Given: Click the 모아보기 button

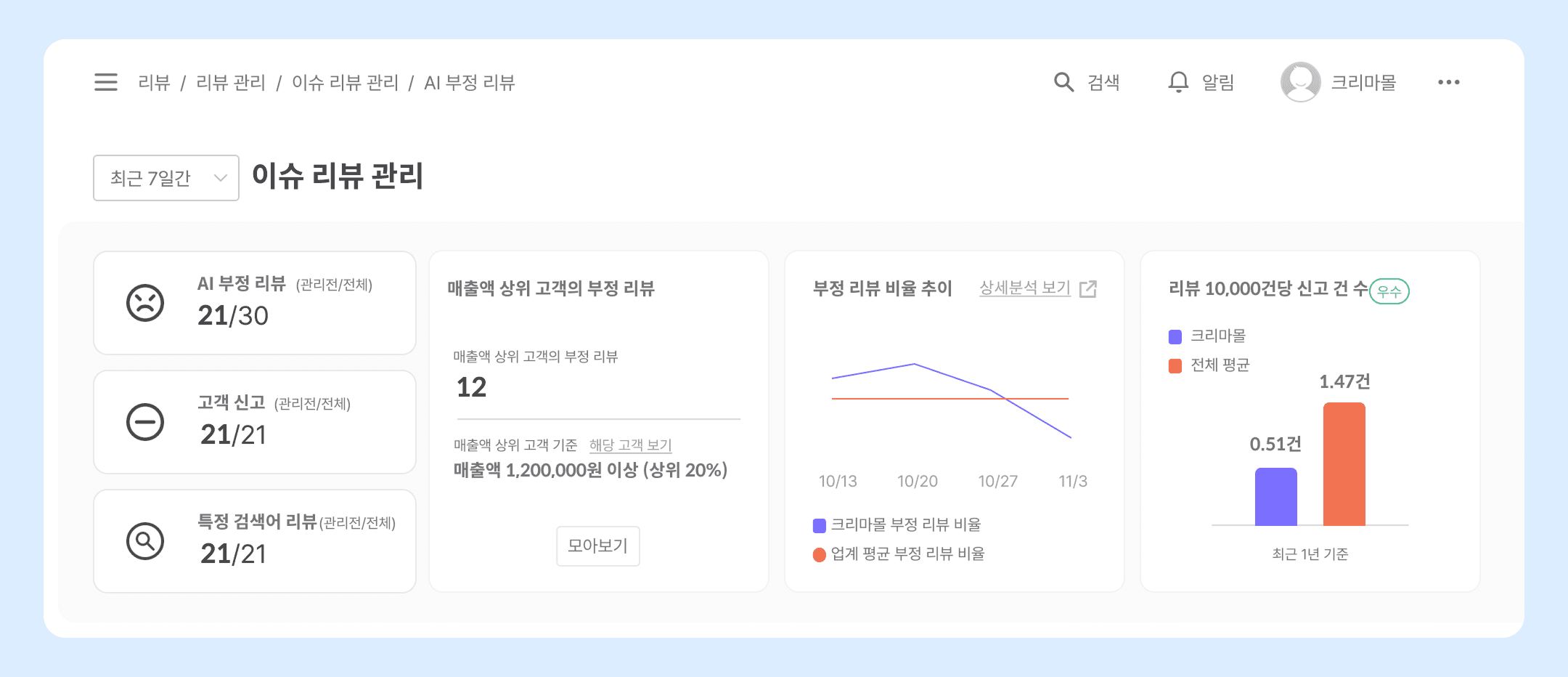Looking at the screenshot, I should (597, 546).
